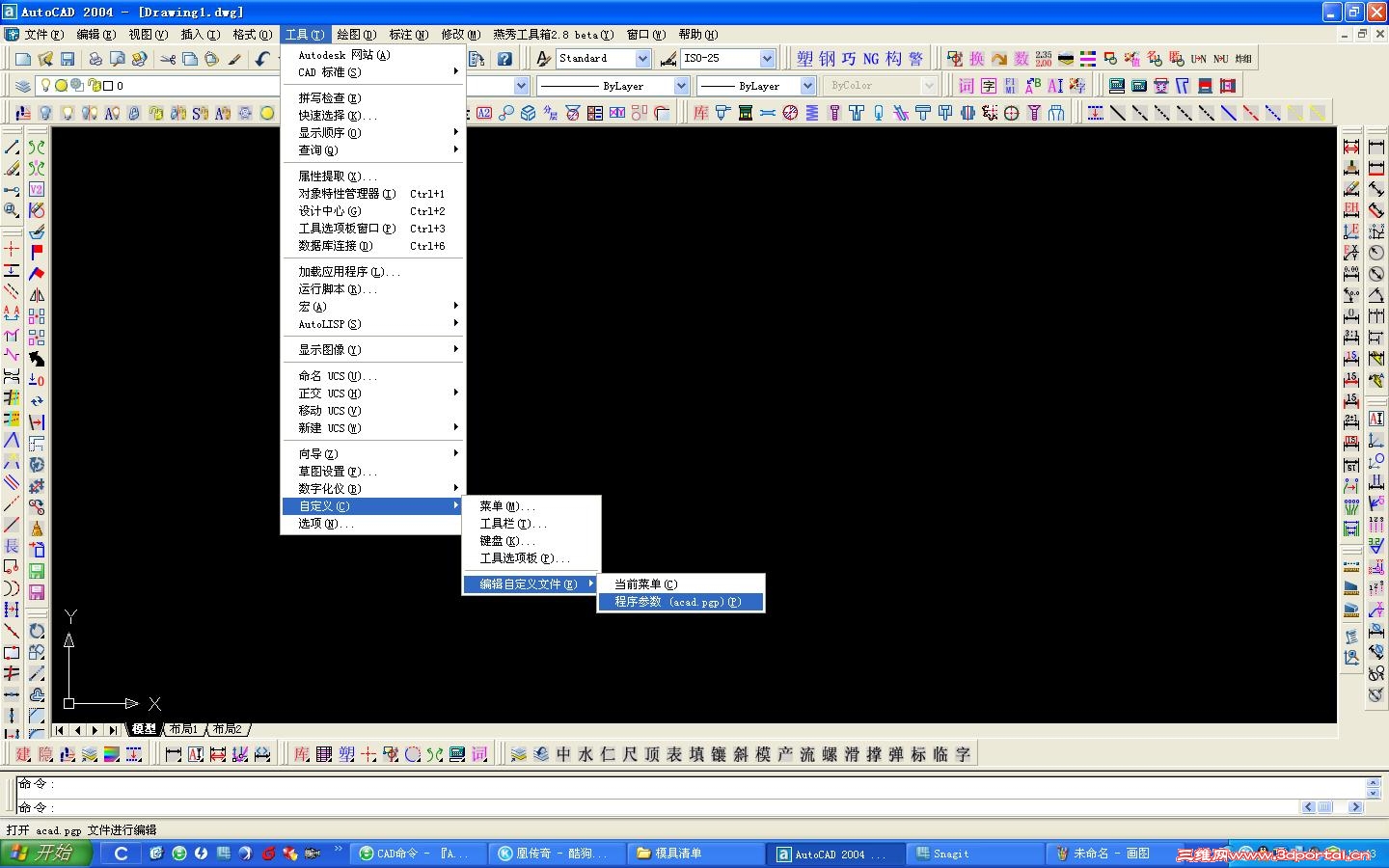The image size is (1389, 868).
Task: Switch to the Snagit taskbar button
Action: point(975,854)
